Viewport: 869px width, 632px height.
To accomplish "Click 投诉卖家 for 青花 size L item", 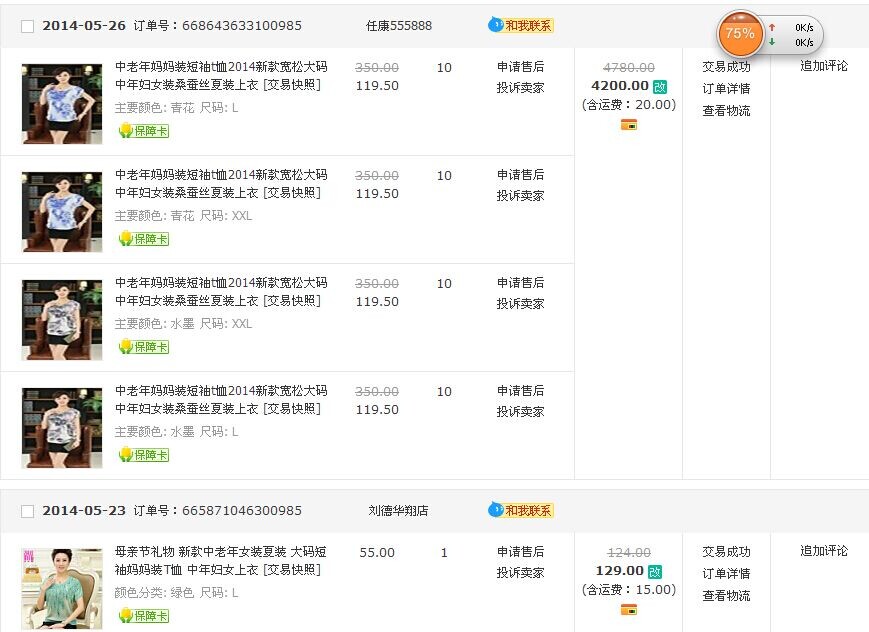I will [520, 88].
